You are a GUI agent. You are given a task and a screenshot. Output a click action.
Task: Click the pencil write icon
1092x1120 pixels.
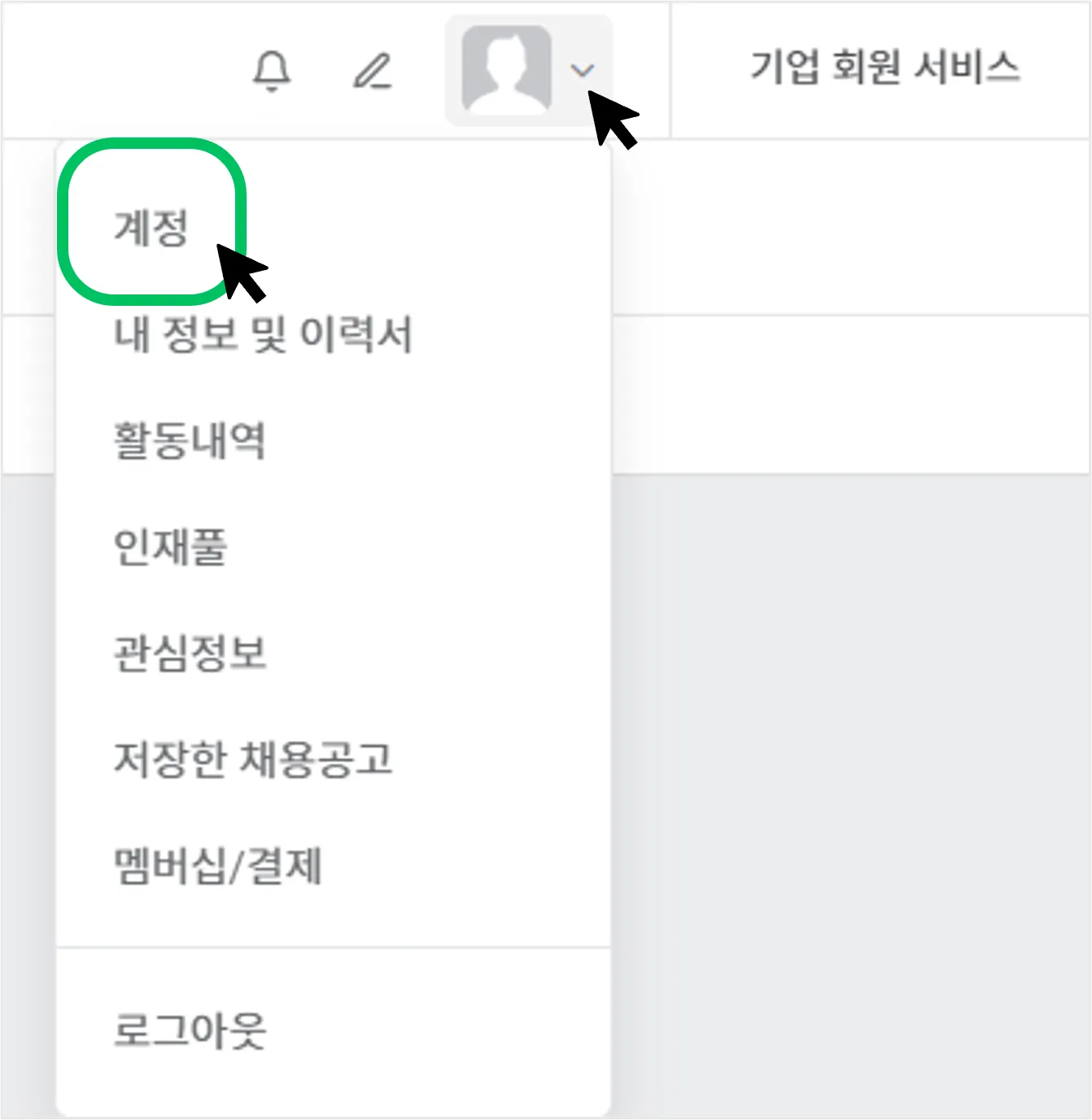373,71
